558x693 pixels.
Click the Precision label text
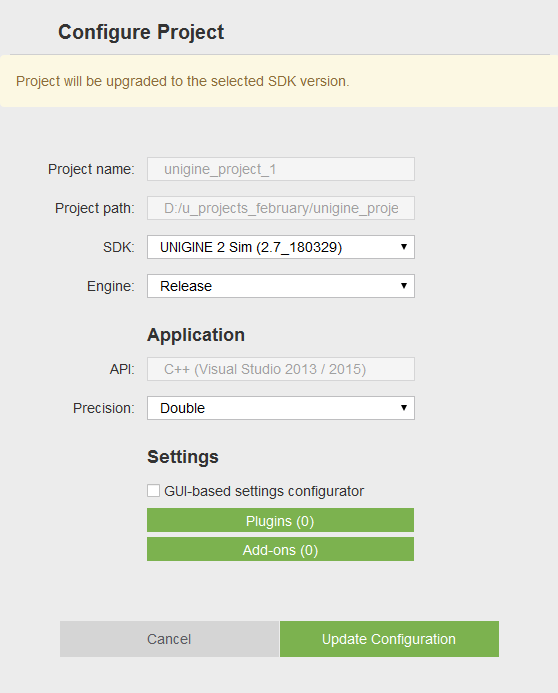coord(104,408)
